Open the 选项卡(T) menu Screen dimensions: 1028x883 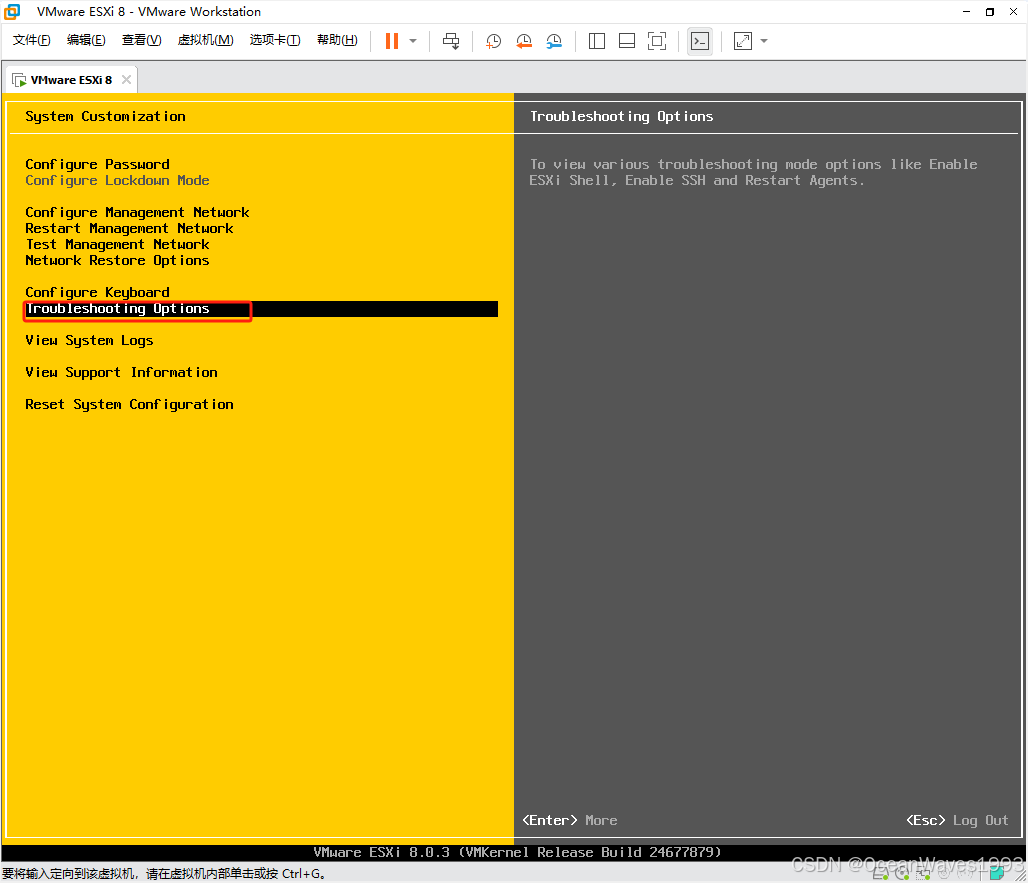pos(275,40)
